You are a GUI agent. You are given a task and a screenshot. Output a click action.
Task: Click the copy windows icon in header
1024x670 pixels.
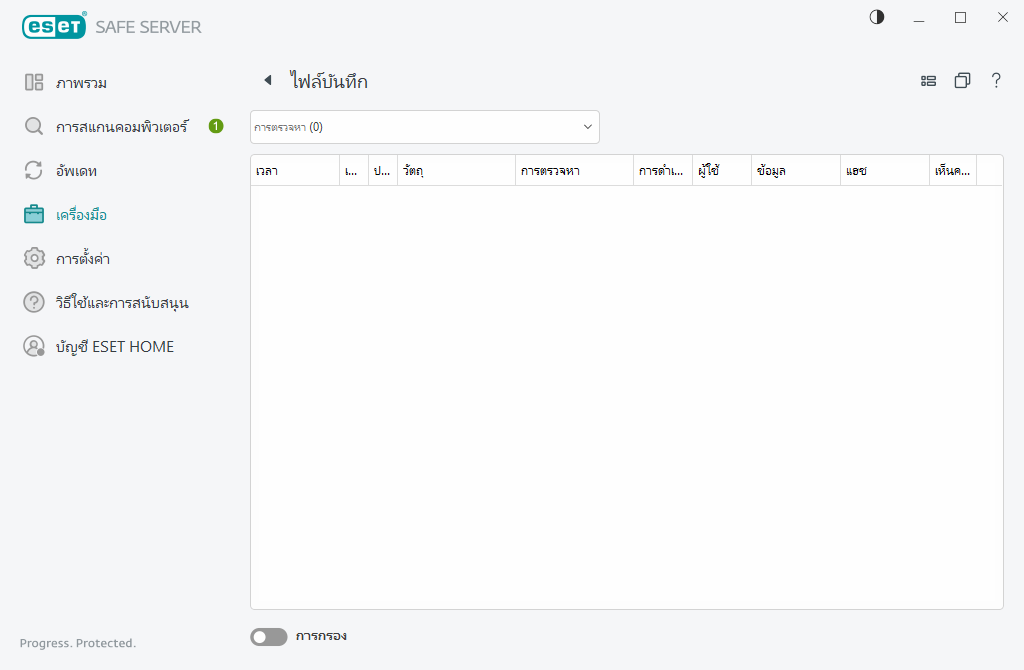(962, 81)
